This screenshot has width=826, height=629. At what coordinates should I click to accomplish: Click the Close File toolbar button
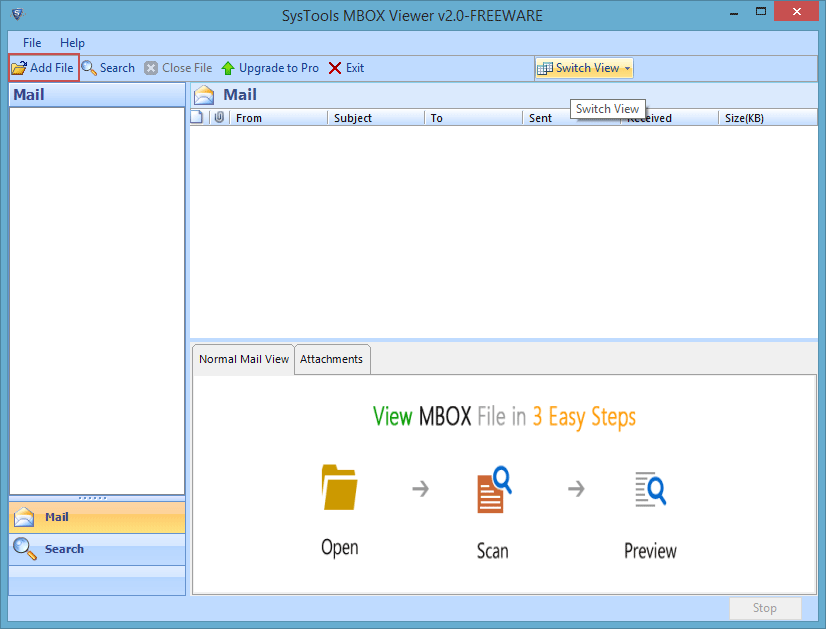click(x=178, y=68)
